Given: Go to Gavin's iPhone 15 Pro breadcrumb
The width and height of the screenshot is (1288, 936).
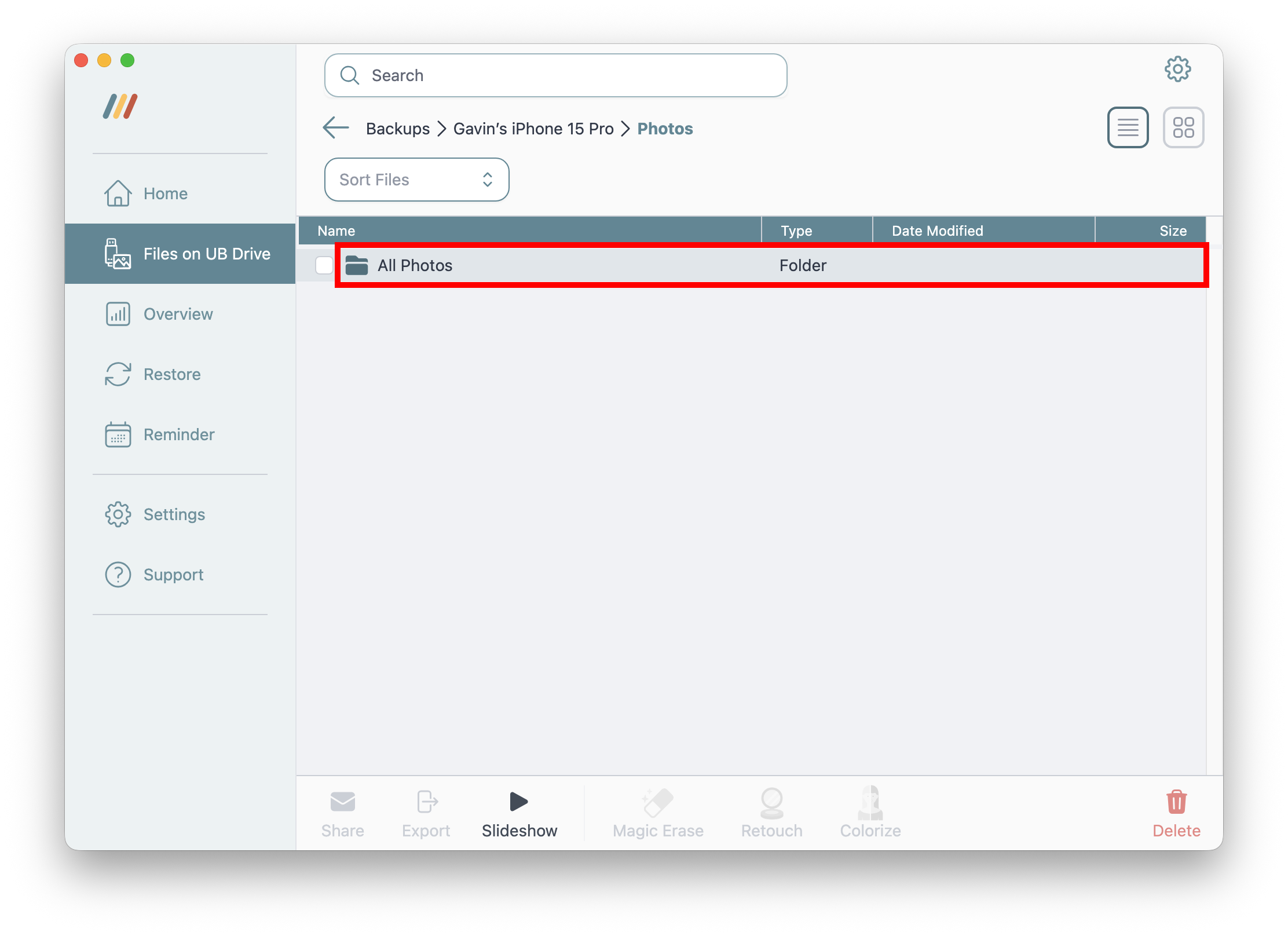Looking at the screenshot, I should pyautogui.click(x=533, y=129).
